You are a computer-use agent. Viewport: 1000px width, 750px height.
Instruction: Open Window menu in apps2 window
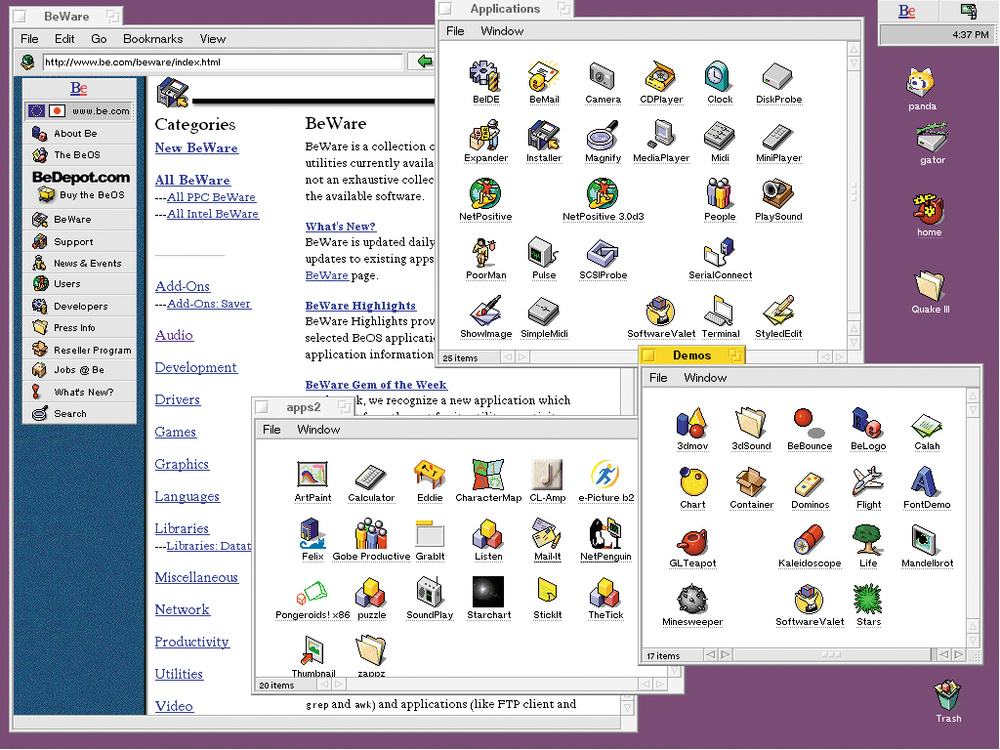pos(318,429)
